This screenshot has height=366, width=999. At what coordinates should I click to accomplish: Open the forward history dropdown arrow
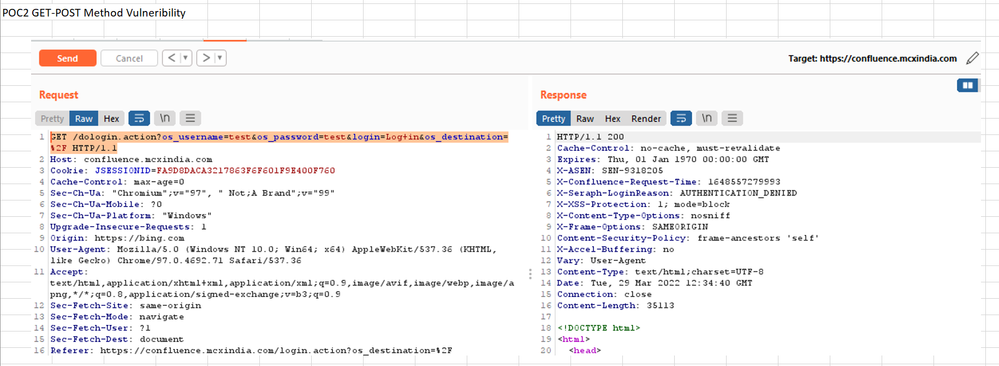(x=220, y=58)
